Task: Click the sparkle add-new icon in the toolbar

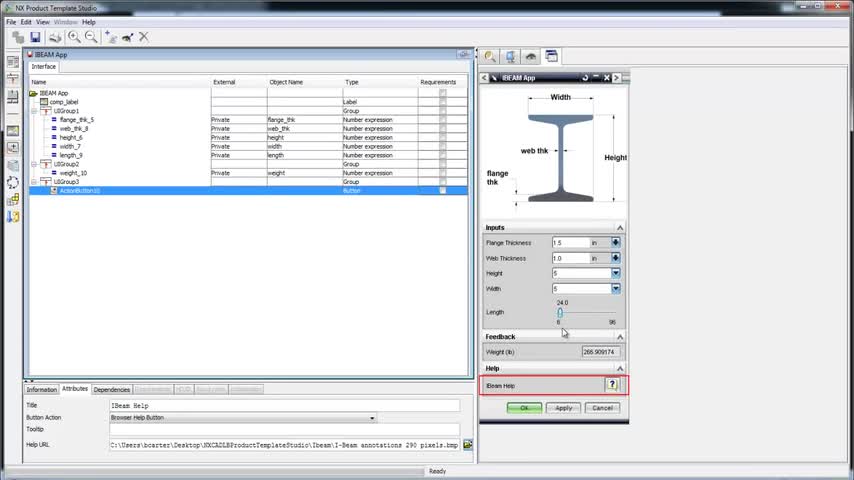Action: pyautogui.click(x=111, y=37)
